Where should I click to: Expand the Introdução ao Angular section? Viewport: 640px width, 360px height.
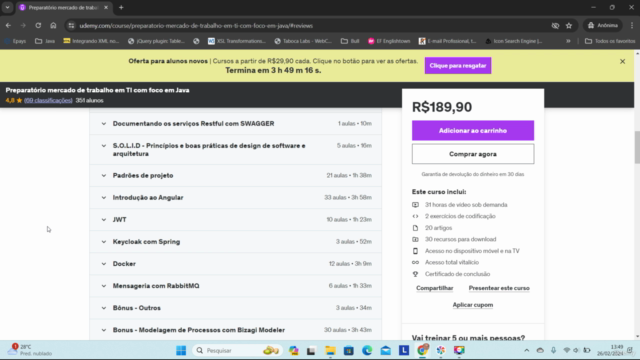(x=236, y=198)
